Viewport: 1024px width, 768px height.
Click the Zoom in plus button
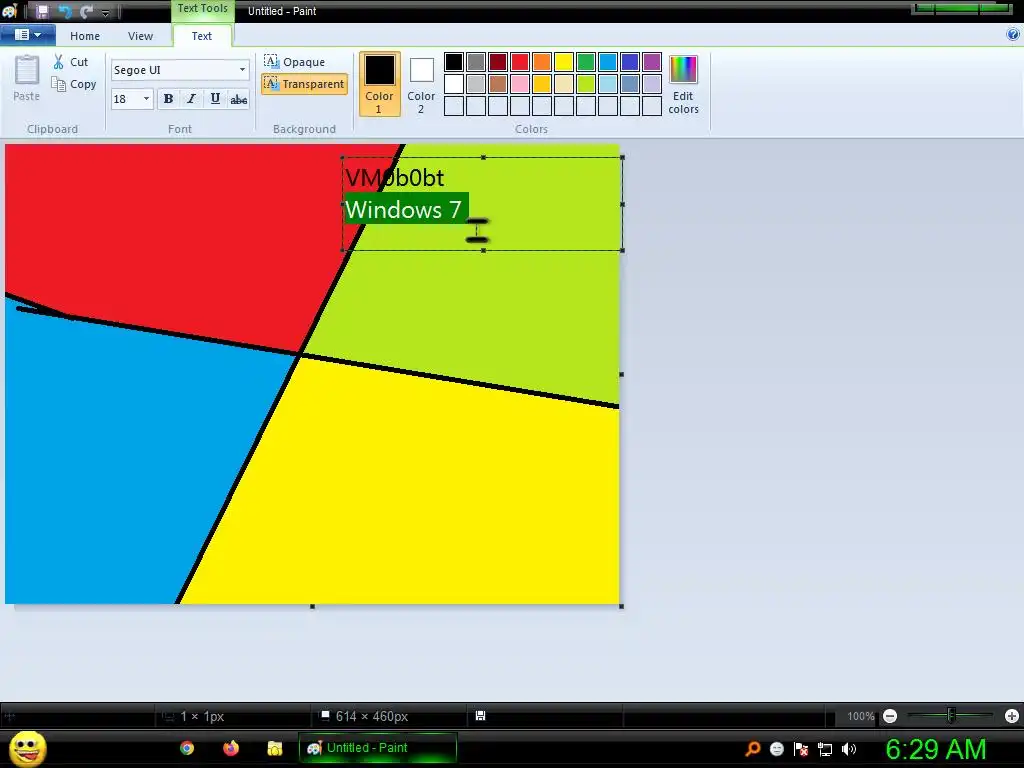1012,716
